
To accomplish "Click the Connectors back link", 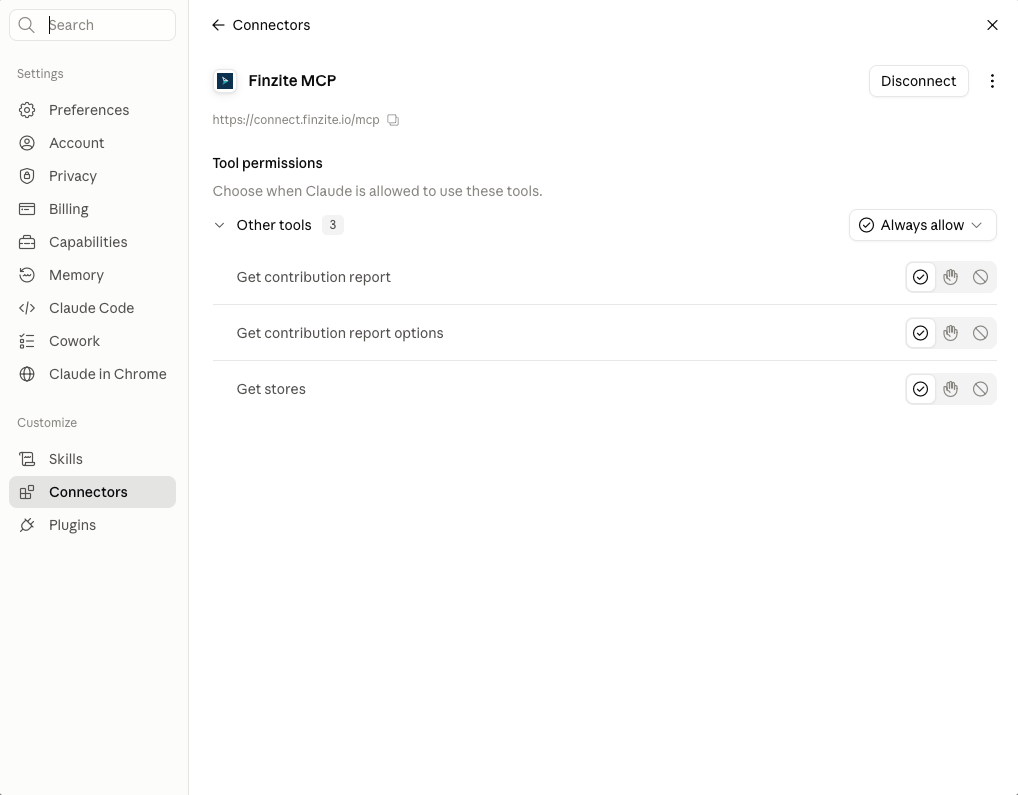I will click(x=271, y=25).
